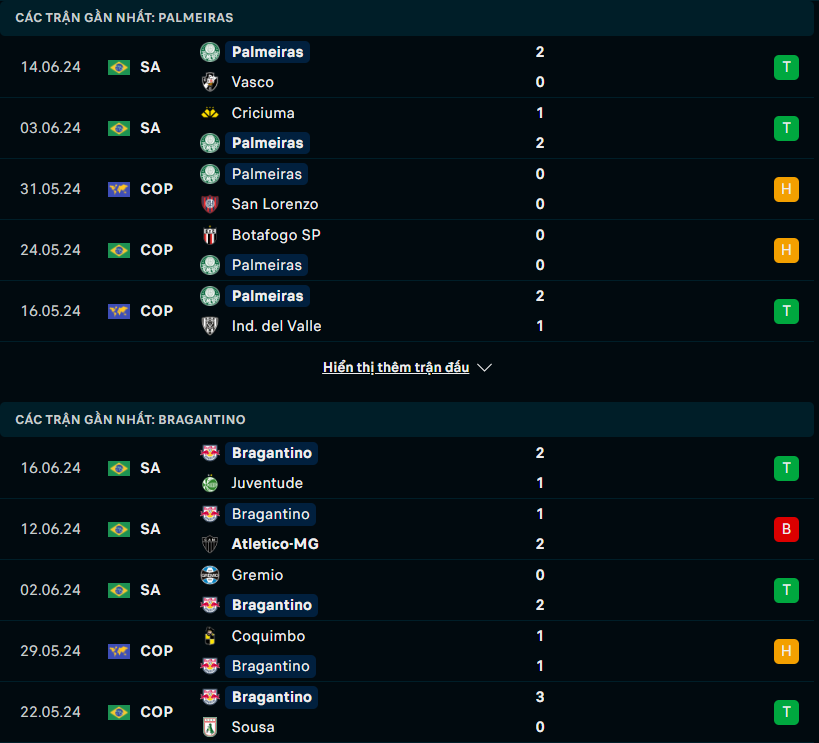
Task: Open Coquimbo team page
Action: point(268,636)
